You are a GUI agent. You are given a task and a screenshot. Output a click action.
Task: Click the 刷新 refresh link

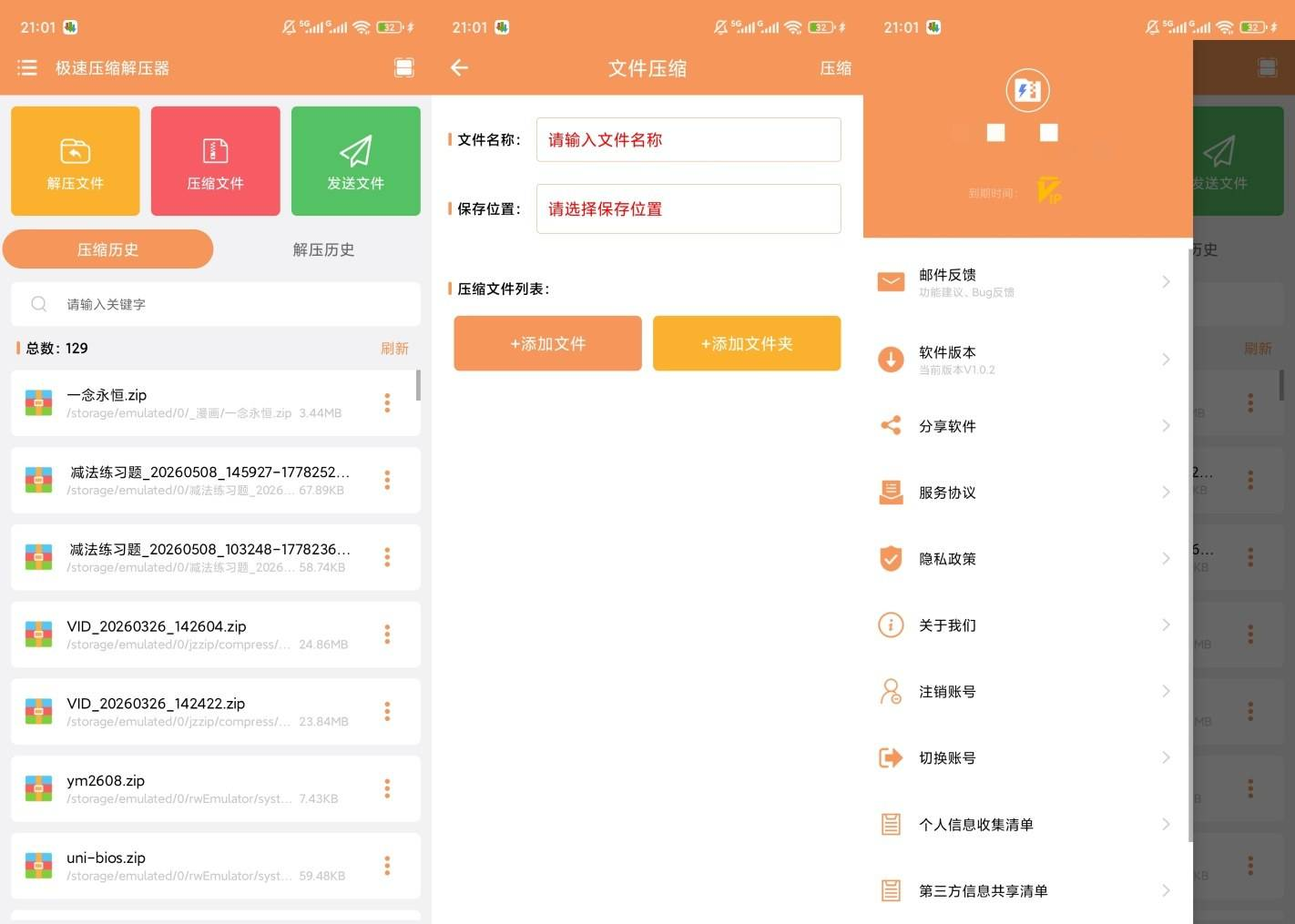coord(394,349)
